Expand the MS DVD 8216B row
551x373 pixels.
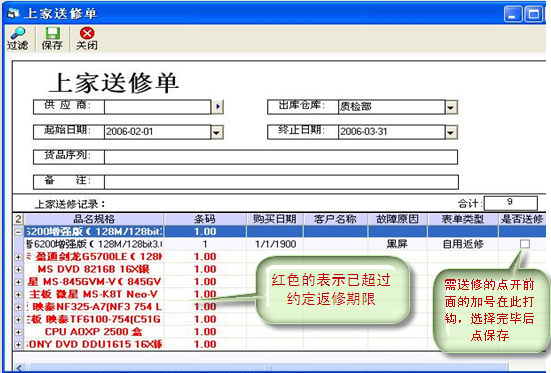pos(18,270)
